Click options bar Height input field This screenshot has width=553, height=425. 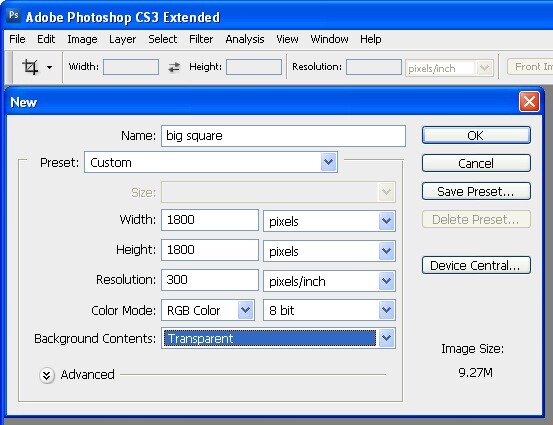click(254, 67)
